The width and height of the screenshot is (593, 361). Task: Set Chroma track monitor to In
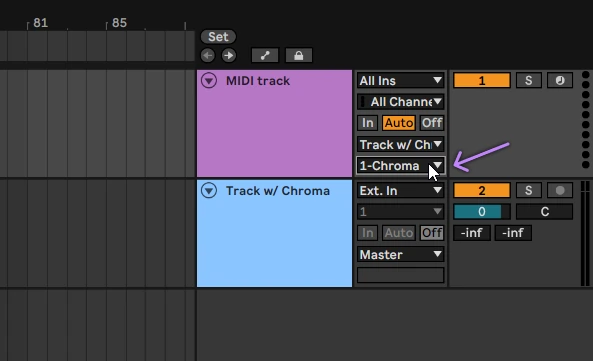click(x=368, y=233)
